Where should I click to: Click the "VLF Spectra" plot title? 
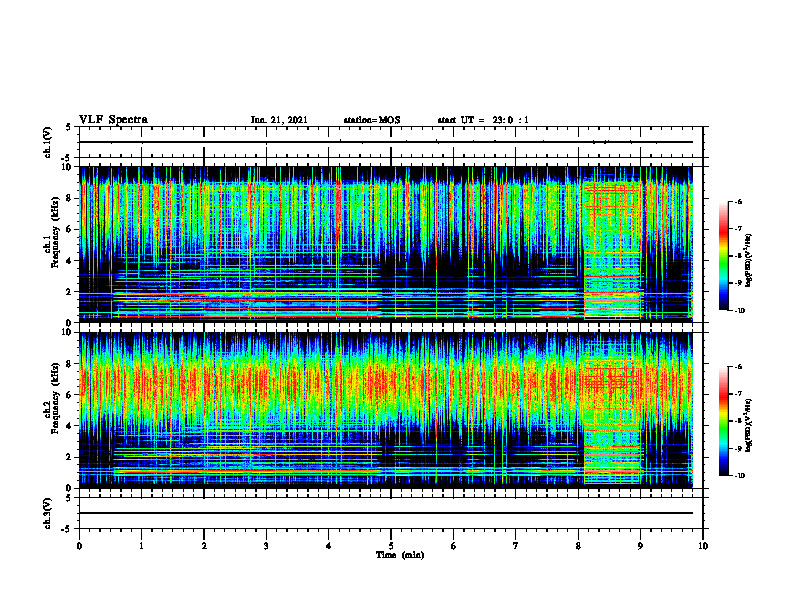(113, 120)
